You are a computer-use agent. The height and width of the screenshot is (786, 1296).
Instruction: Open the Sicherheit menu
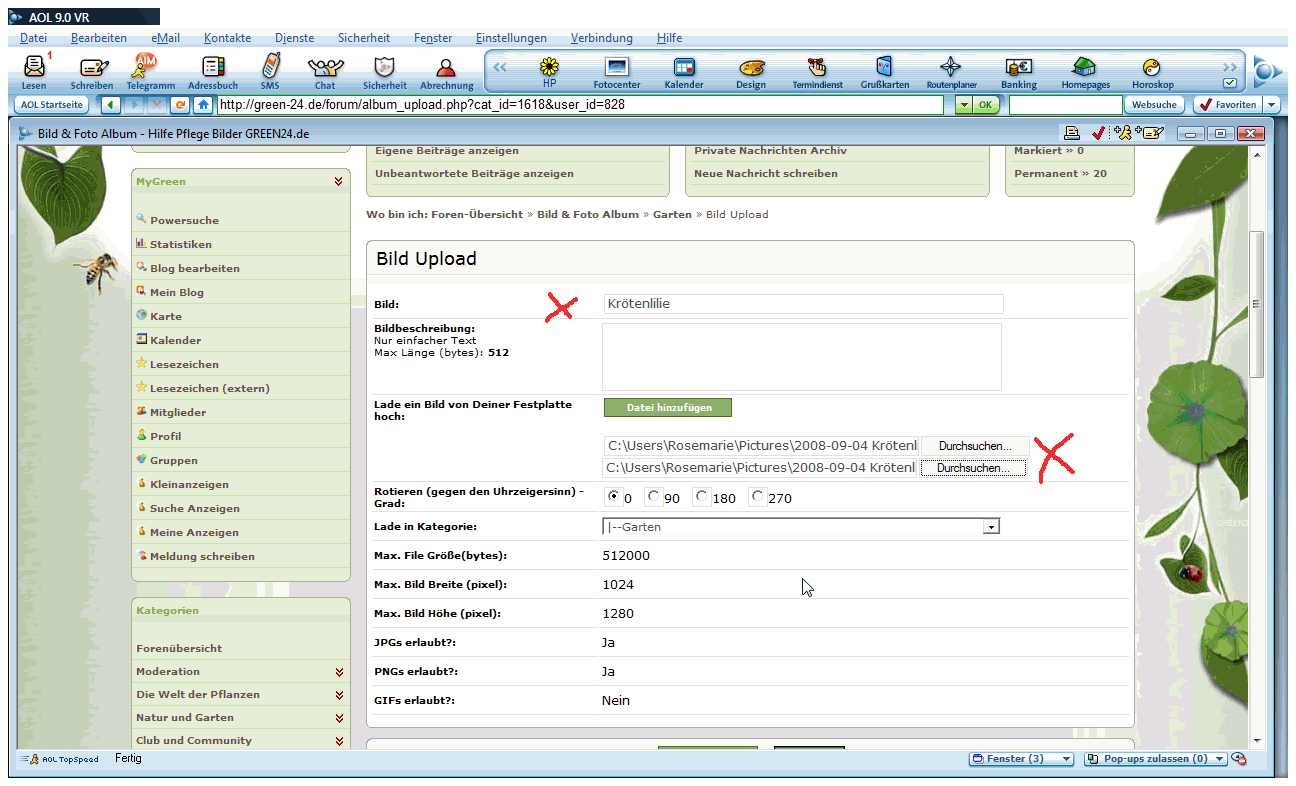click(363, 38)
